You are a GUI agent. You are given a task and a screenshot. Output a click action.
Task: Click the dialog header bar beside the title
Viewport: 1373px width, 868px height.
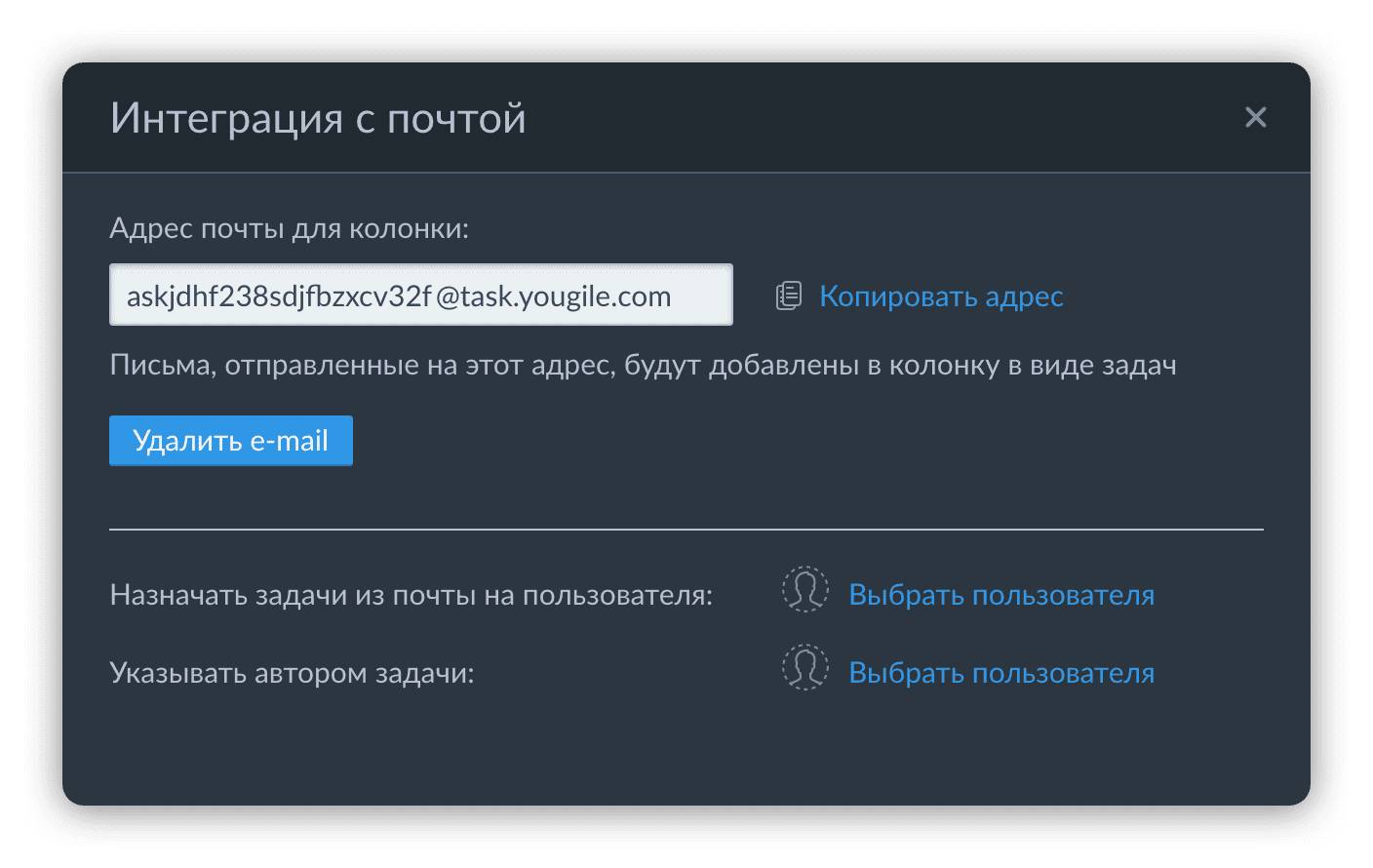[x=878, y=118]
